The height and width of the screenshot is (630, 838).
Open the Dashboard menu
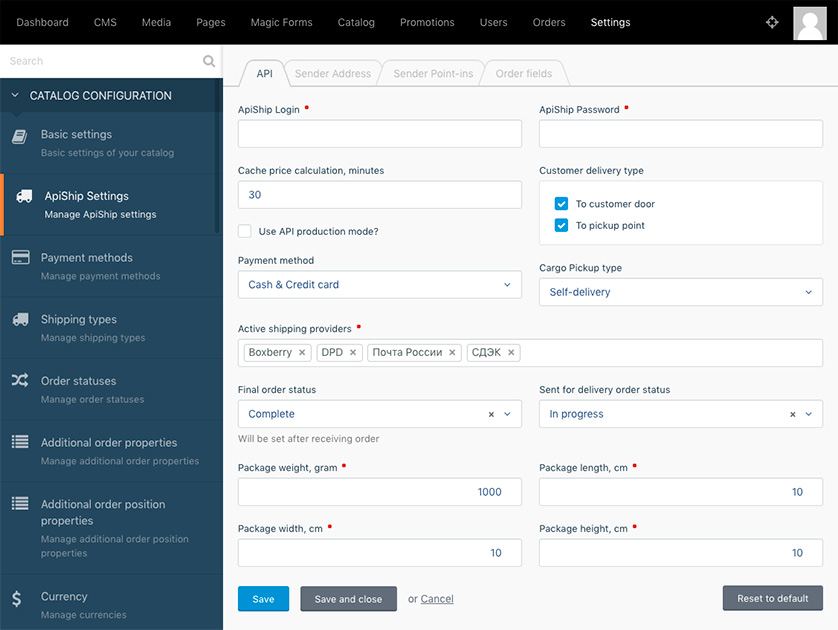coord(42,22)
